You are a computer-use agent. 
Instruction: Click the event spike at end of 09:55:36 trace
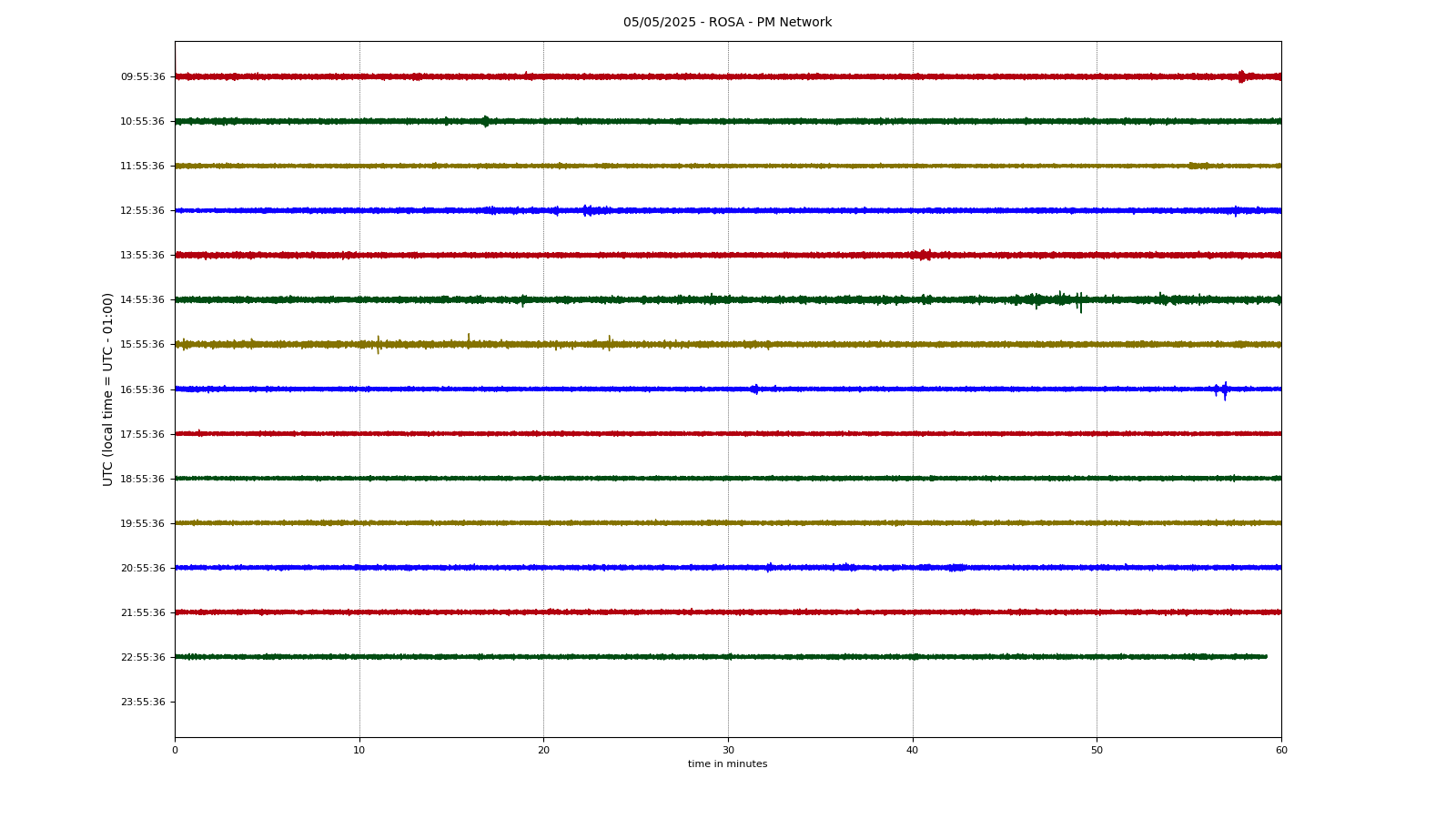(x=1242, y=76)
